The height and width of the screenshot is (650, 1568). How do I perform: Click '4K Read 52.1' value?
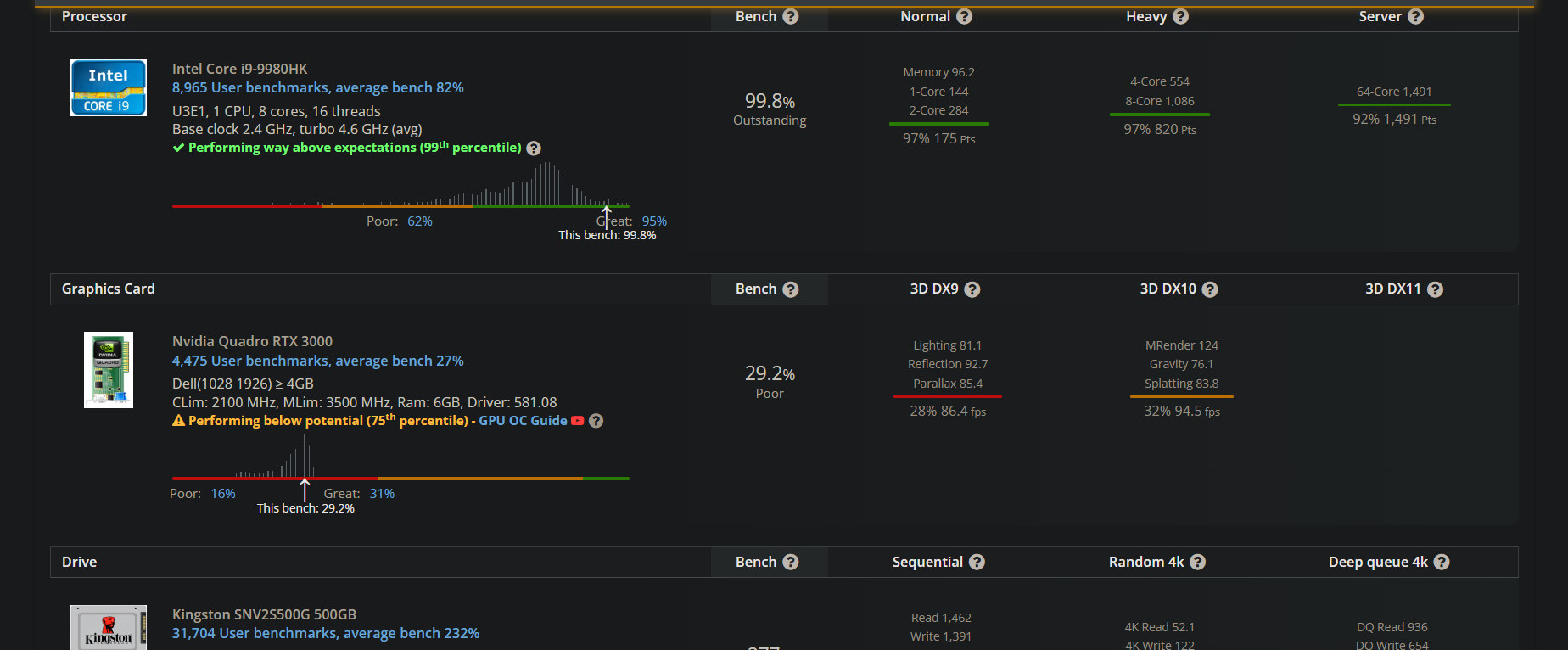[1159, 627]
